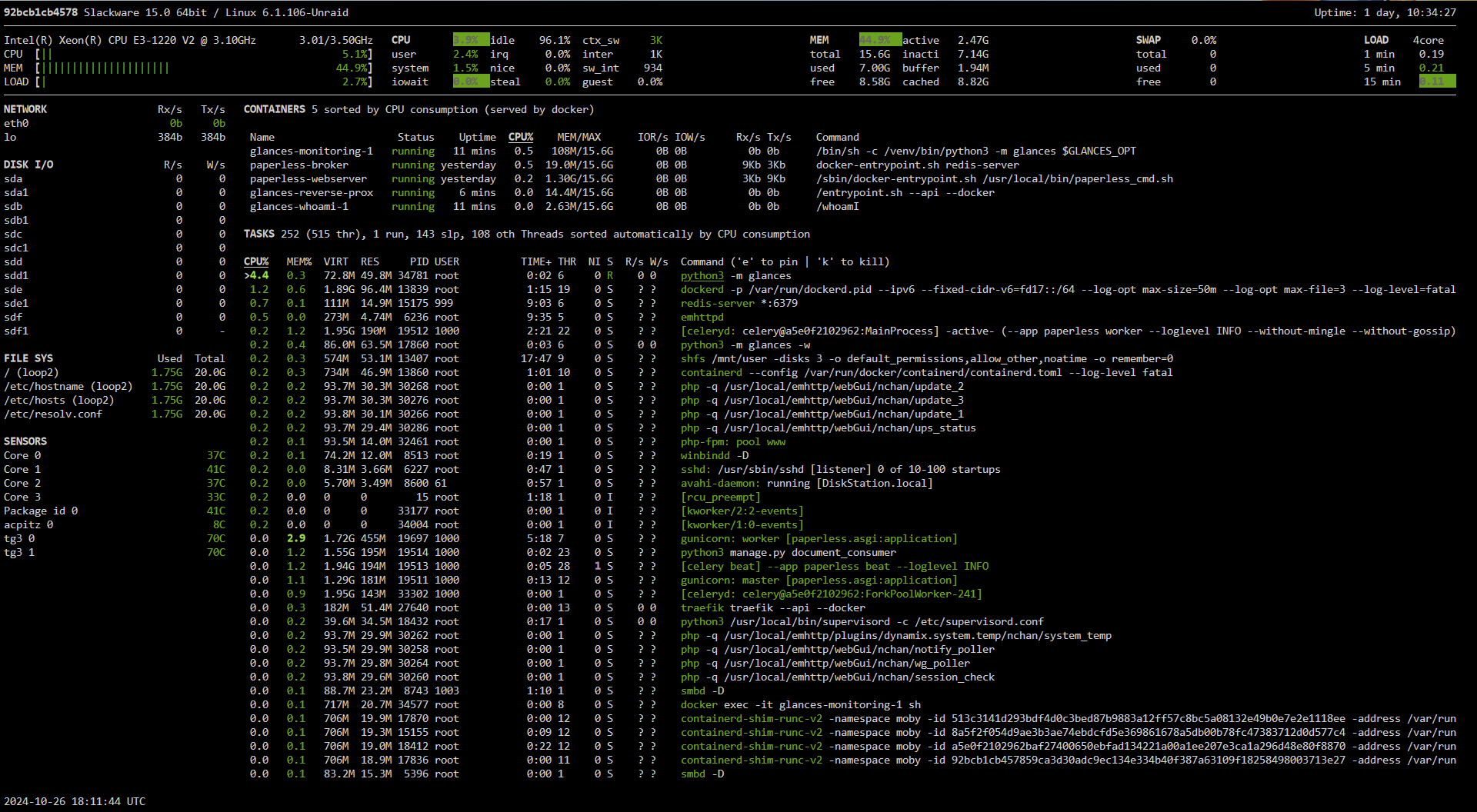This screenshot has height=812, width=1477.
Task: Click the SENSORS section heading
Action: coord(25,441)
